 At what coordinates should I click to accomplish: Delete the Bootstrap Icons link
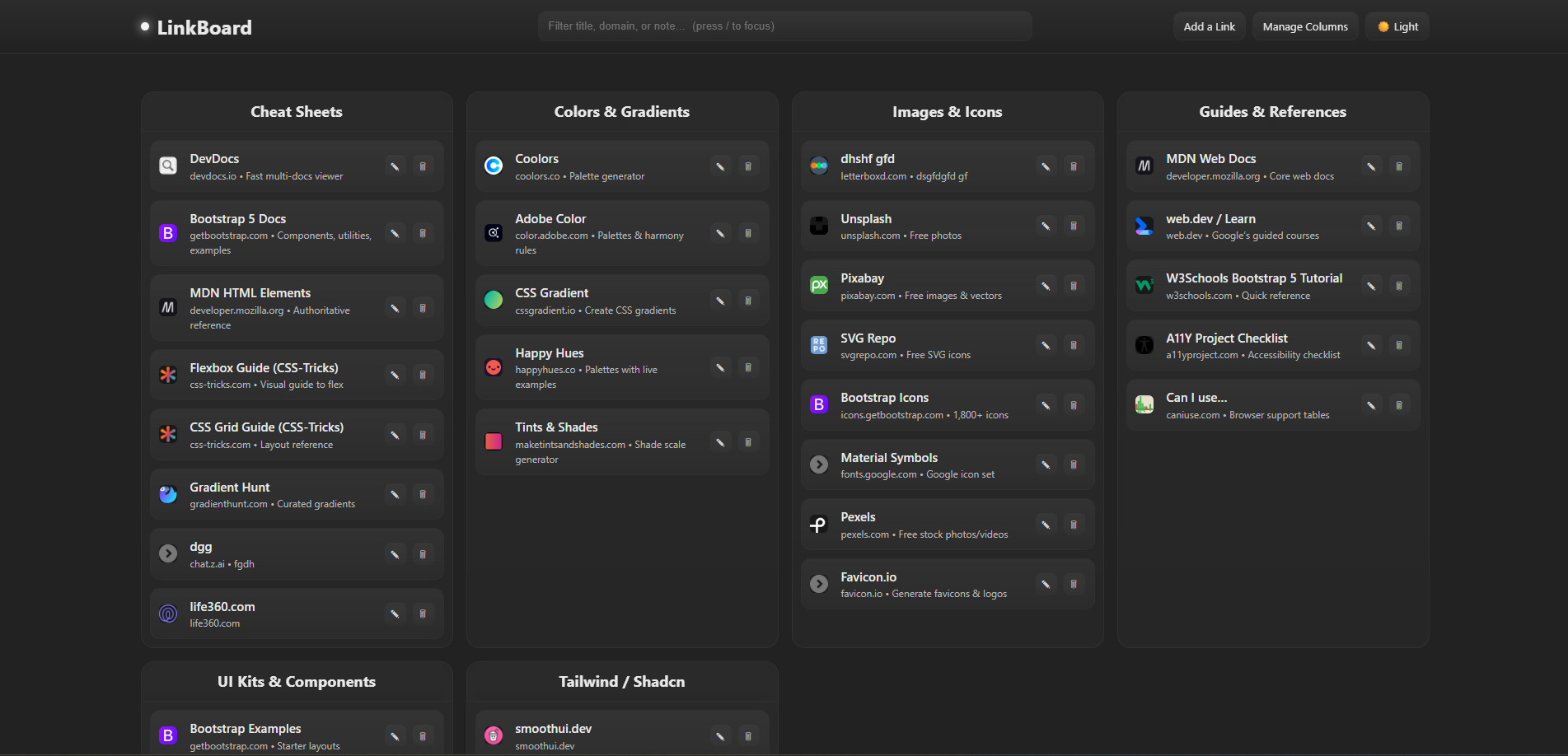(x=1074, y=405)
